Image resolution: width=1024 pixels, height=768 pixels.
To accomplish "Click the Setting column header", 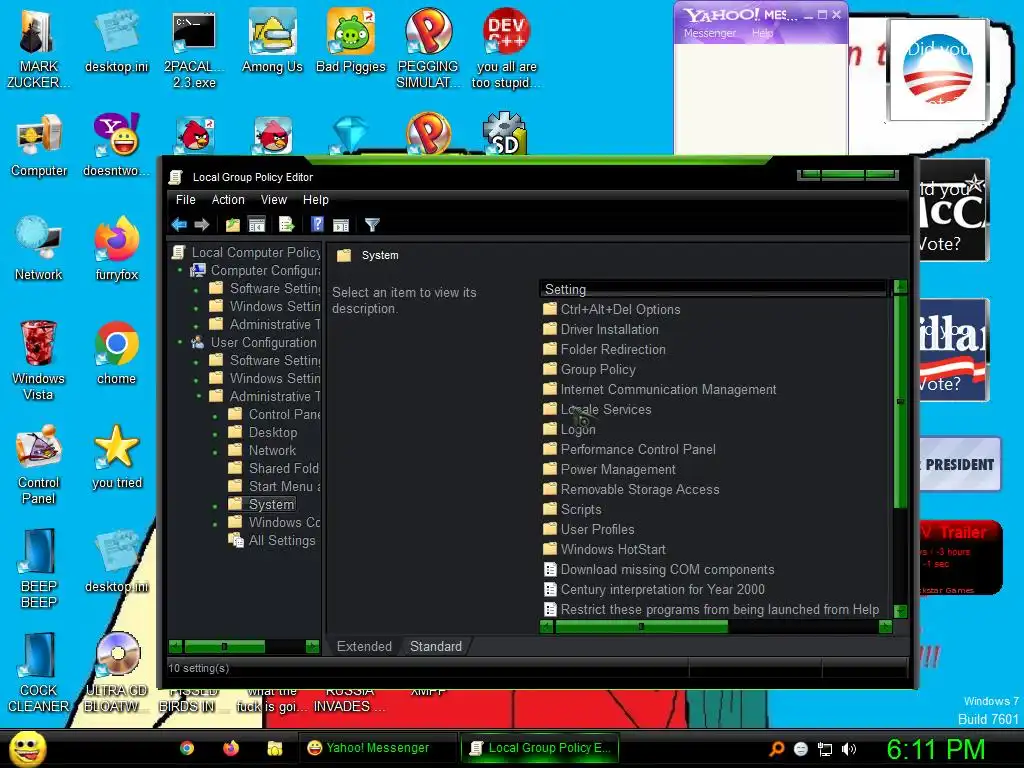I will pyautogui.click(x=712, y=289).
